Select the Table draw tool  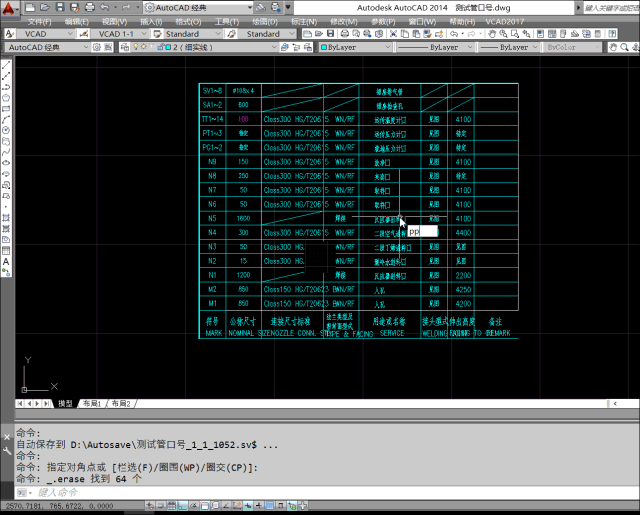click(6, 250)
